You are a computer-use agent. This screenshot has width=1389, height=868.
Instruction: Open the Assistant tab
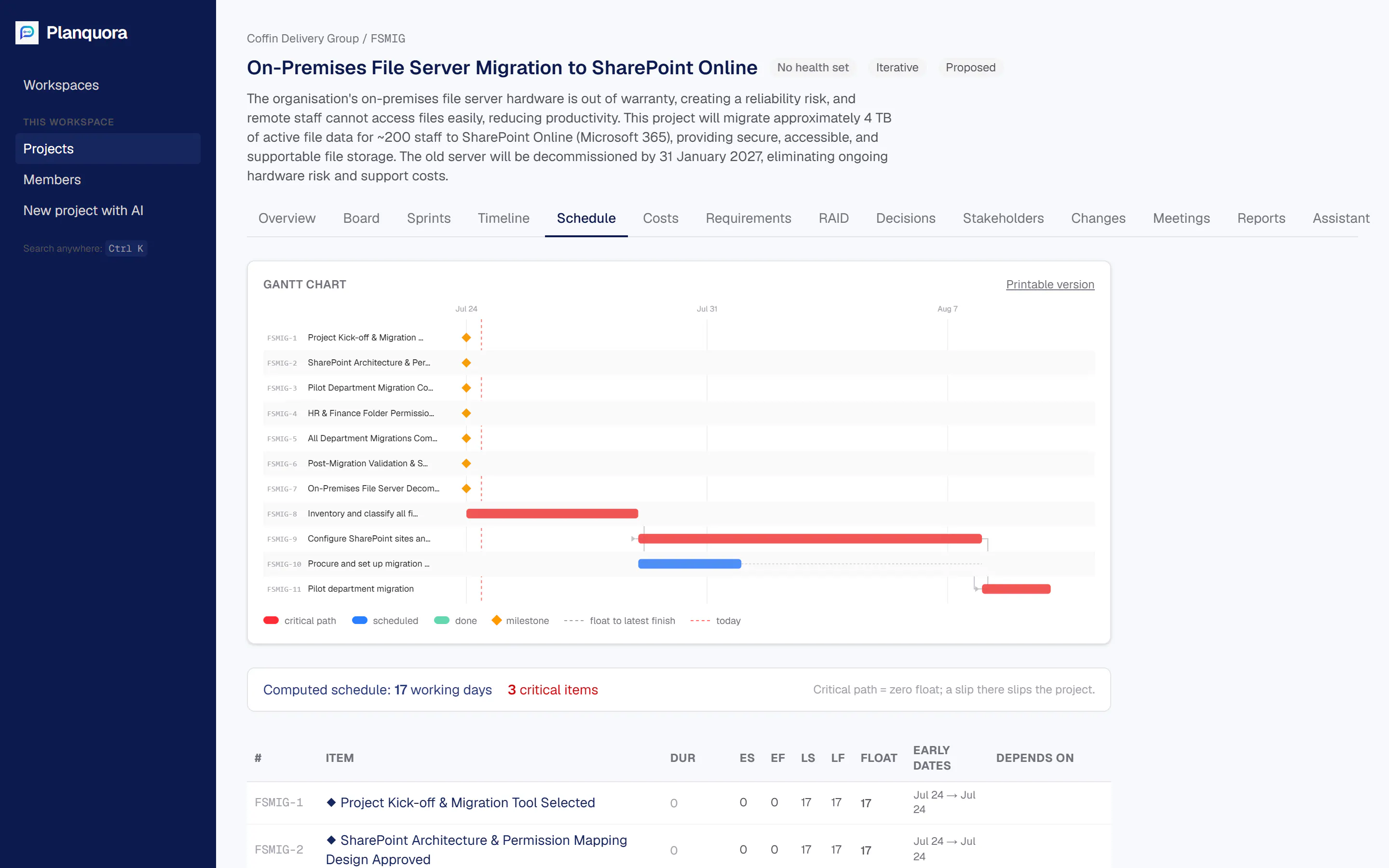point(1341,218)
